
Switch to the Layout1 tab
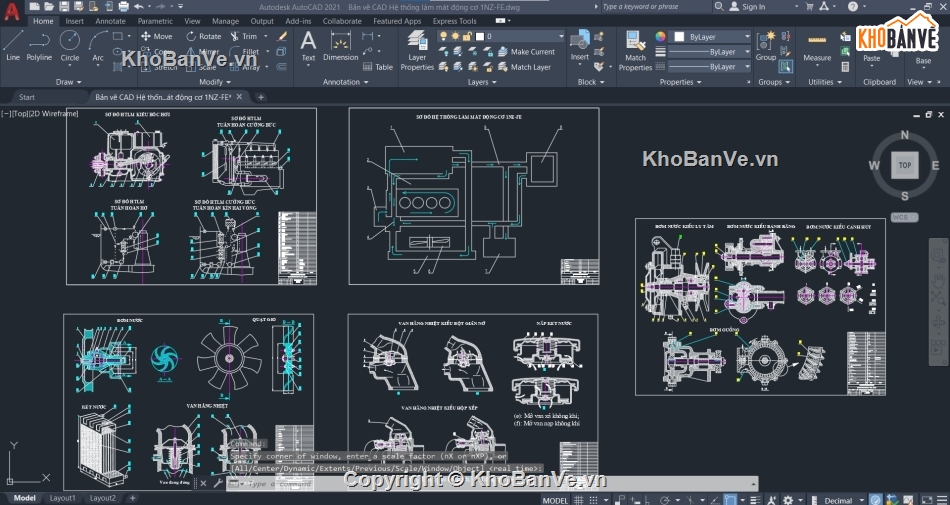click(x=62, y=498)
